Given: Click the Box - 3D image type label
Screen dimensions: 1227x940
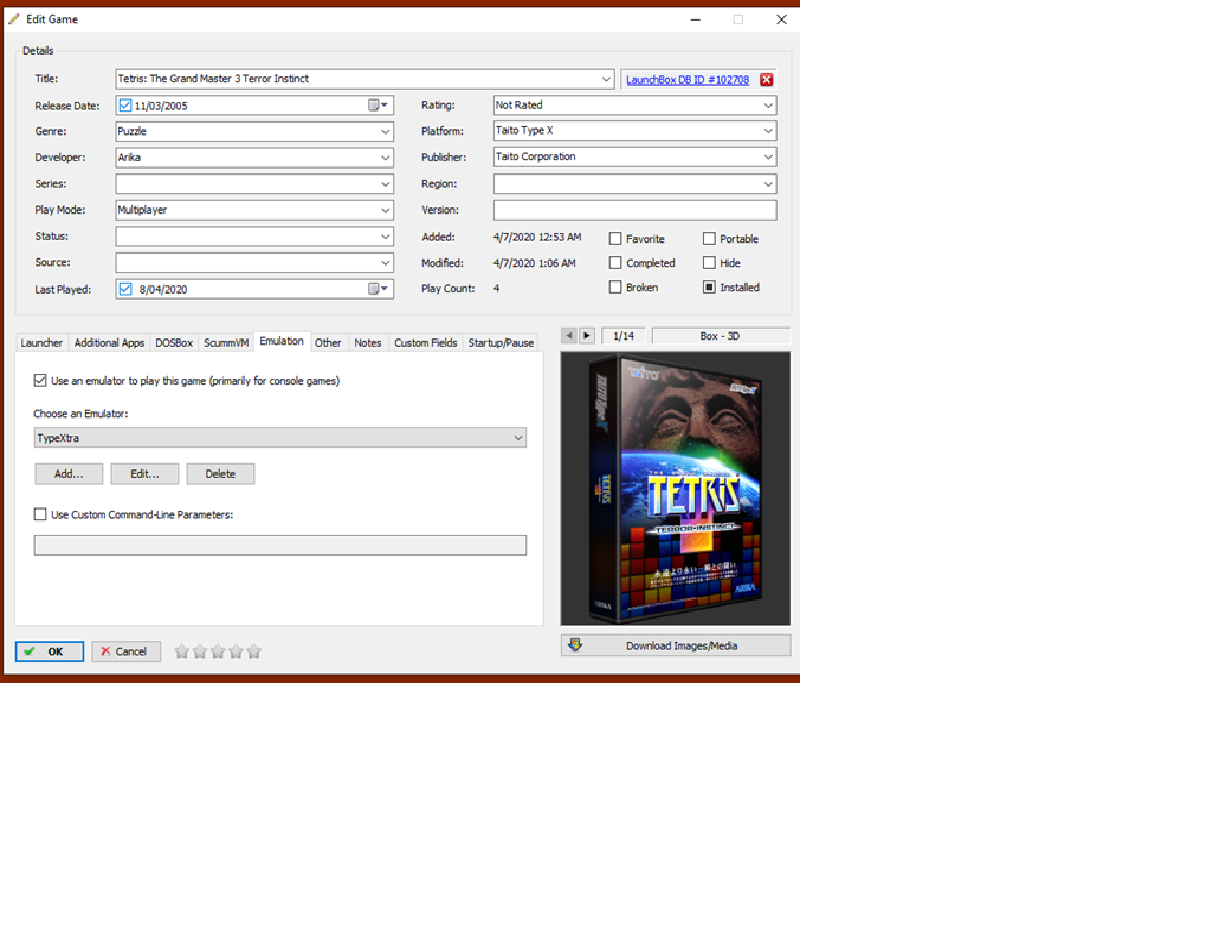Looking at the screenshot, I should tap(721, 336).
